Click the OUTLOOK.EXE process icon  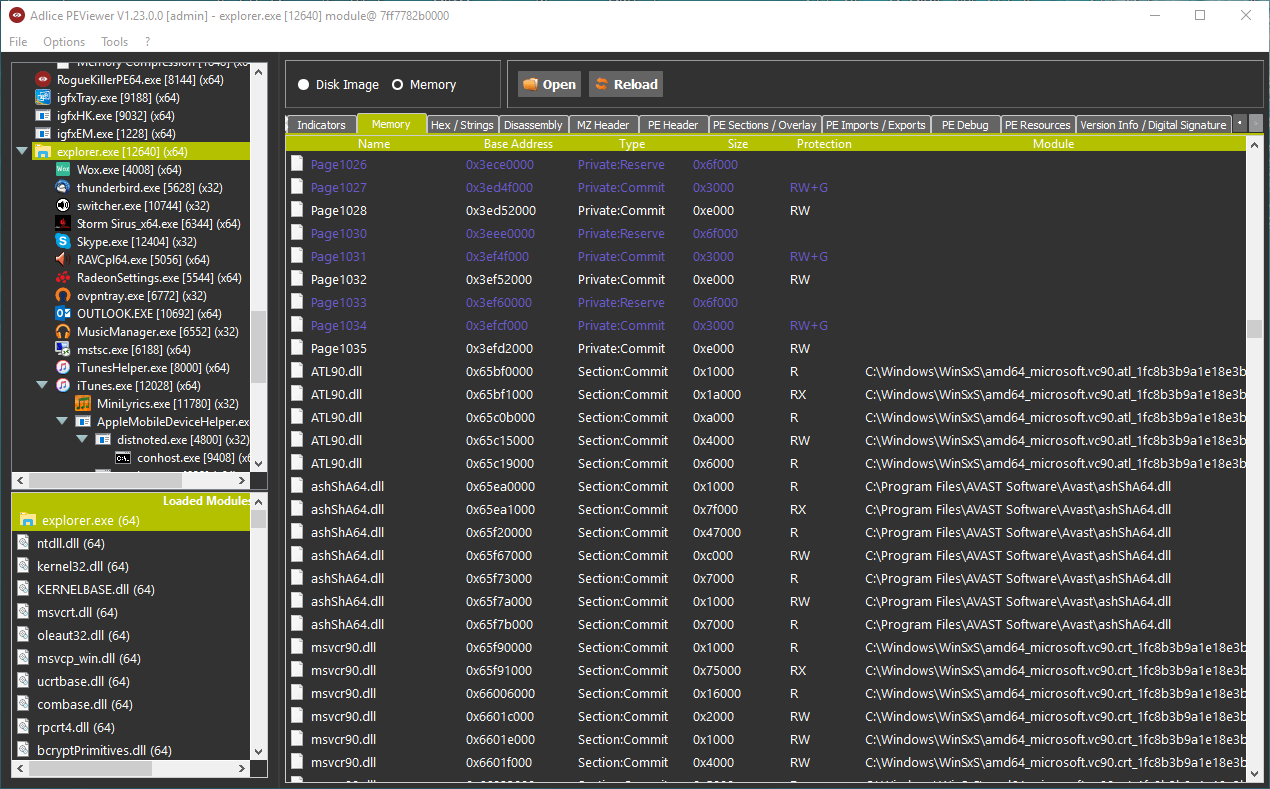63,314
